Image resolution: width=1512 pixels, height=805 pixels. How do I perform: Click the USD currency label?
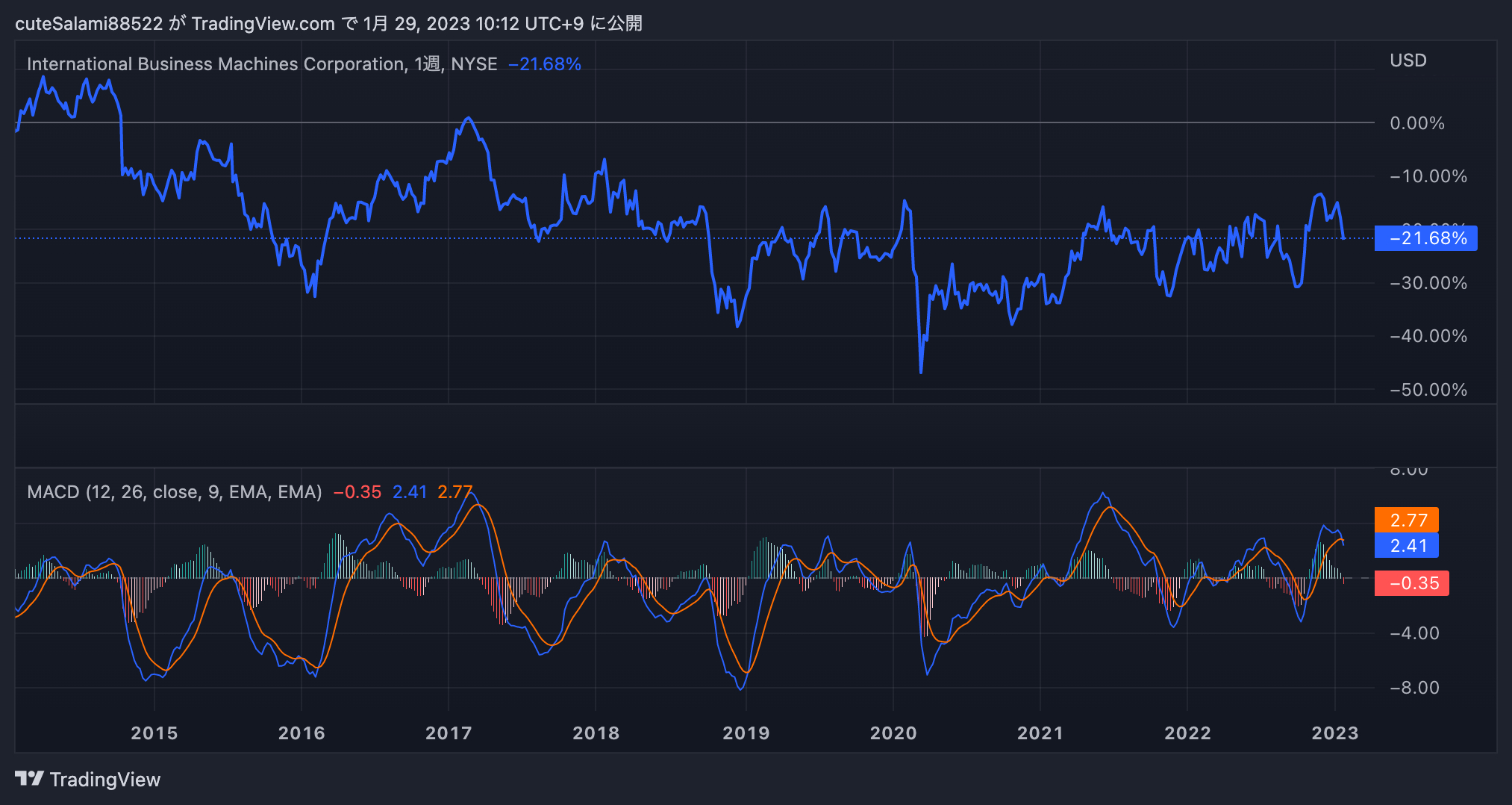click(x=1408, y=60)
